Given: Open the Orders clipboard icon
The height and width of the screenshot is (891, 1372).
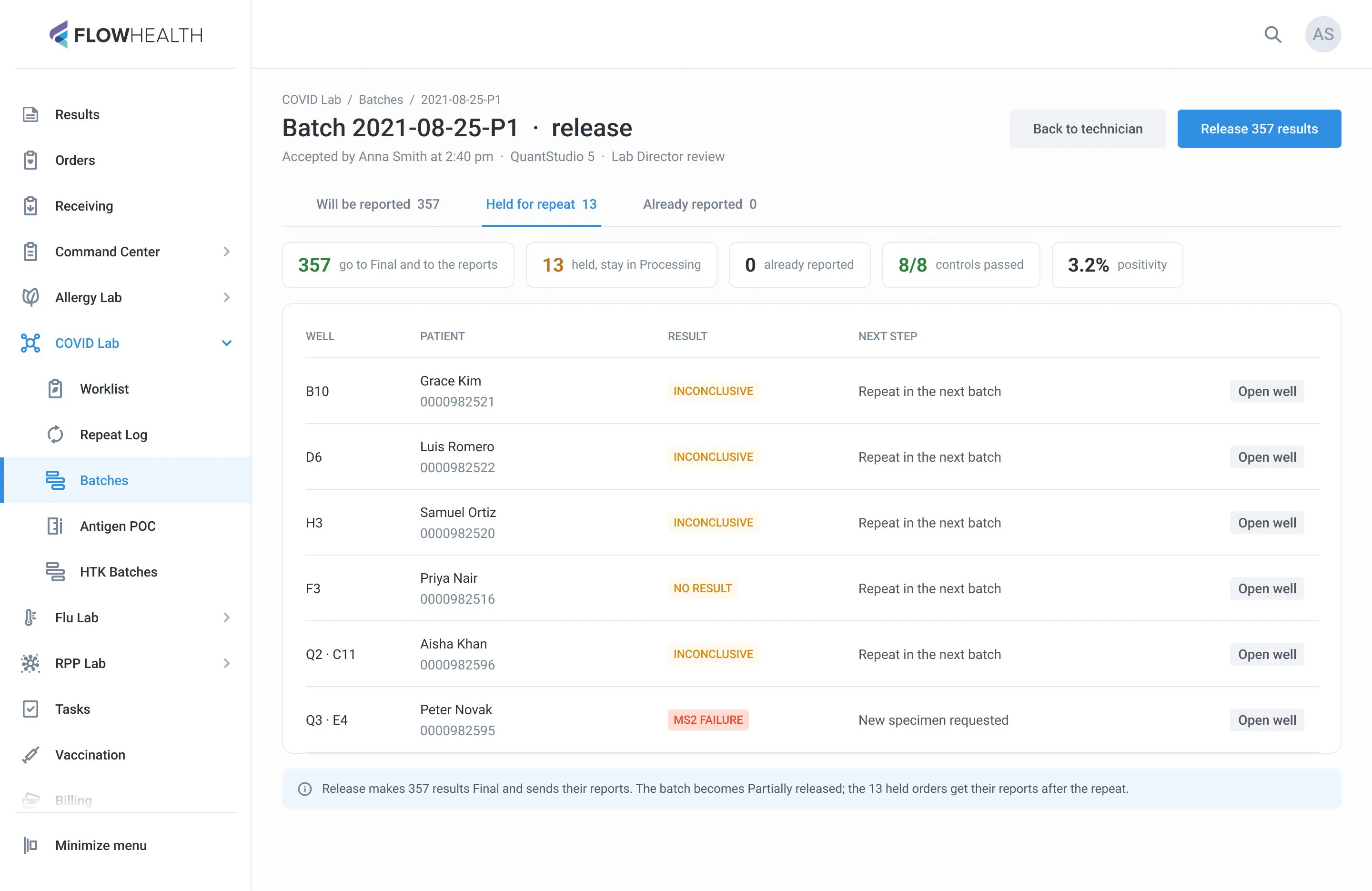Looking at the screenshot, I should 30,160.
